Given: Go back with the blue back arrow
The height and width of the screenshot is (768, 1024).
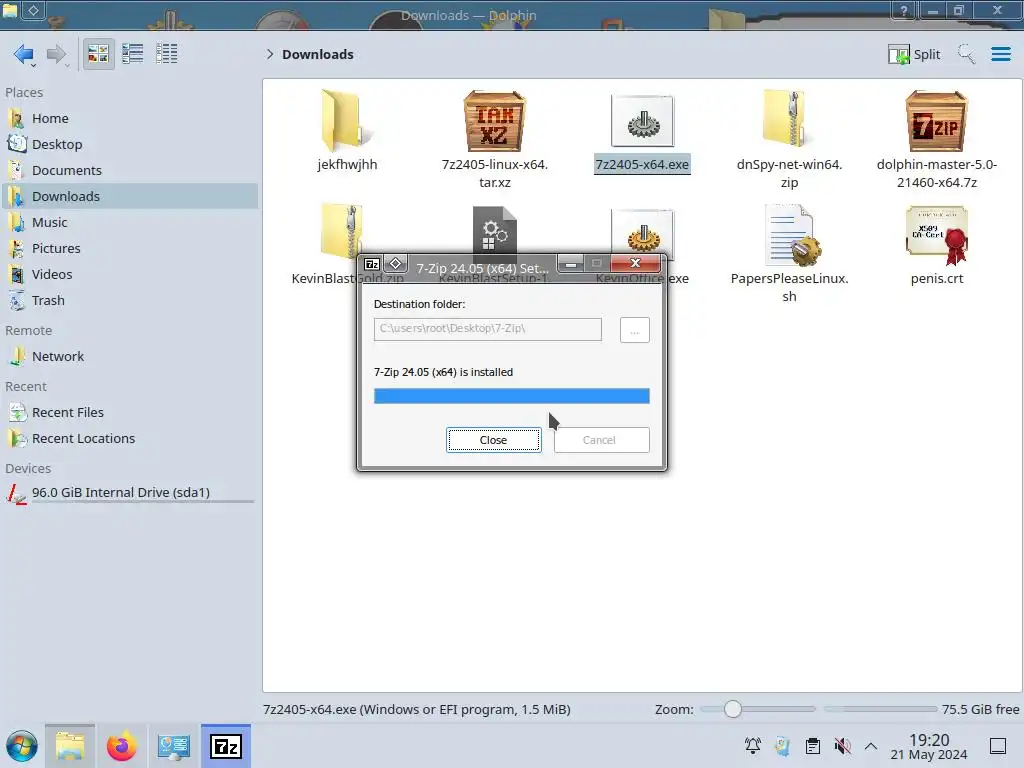Looking at the screenshot, I should click(24, 54).
